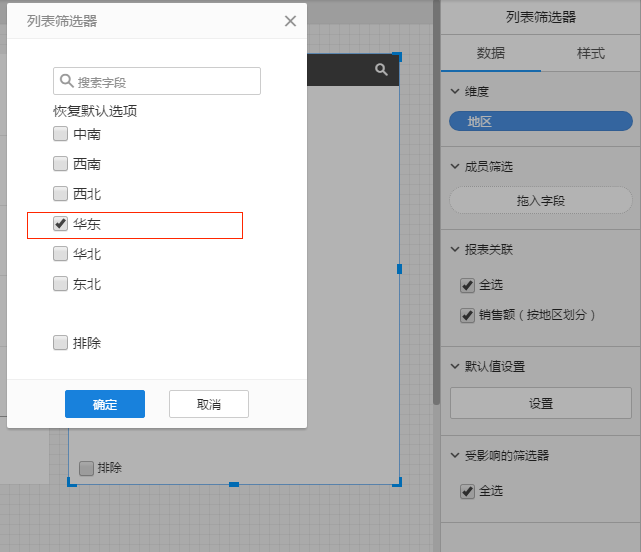641x552 pixels.
Task: Click the widget's right-middle resize handle
Action: (x=399, y=269)
